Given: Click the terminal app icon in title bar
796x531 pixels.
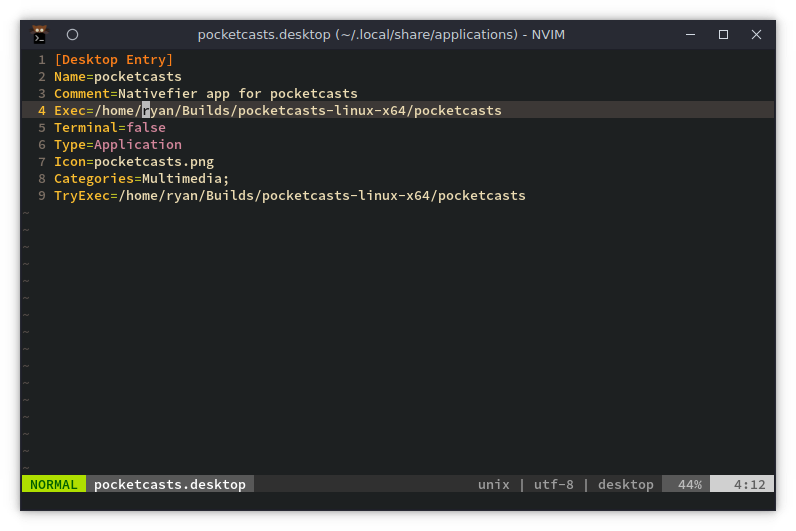Looking at the screenshot, I should pos(39,34).
